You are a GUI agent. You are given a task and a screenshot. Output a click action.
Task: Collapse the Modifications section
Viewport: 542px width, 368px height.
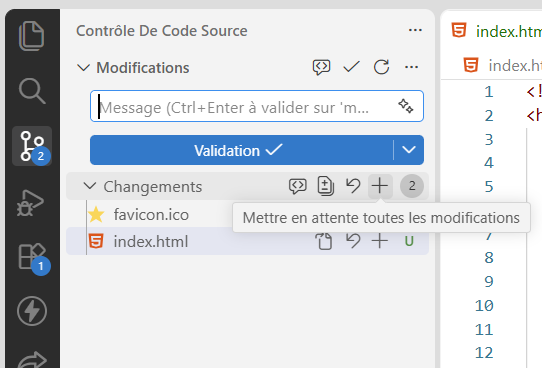tap(83, 67)
